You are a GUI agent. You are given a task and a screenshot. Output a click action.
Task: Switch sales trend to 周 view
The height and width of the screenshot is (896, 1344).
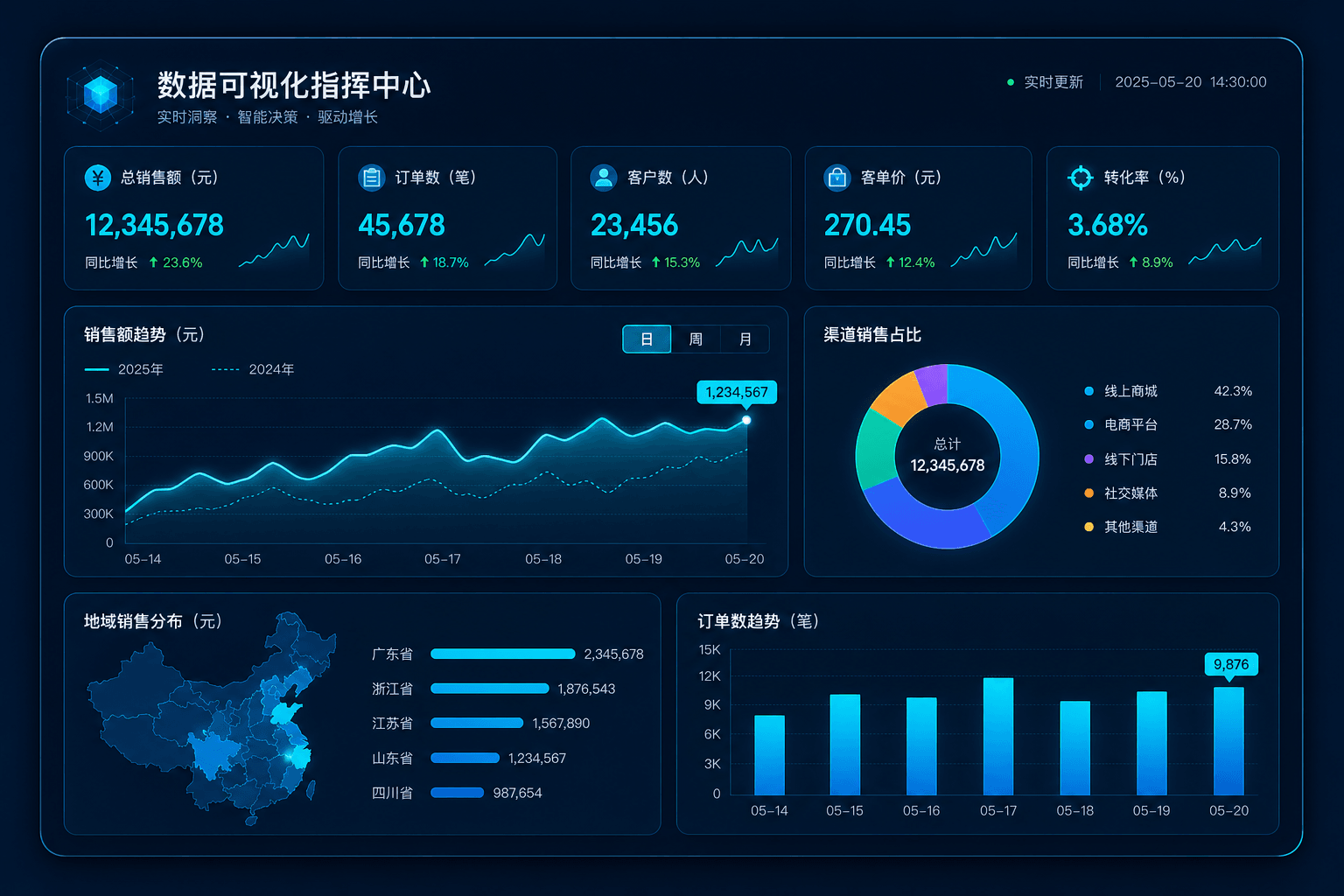(x=696, y=339)
